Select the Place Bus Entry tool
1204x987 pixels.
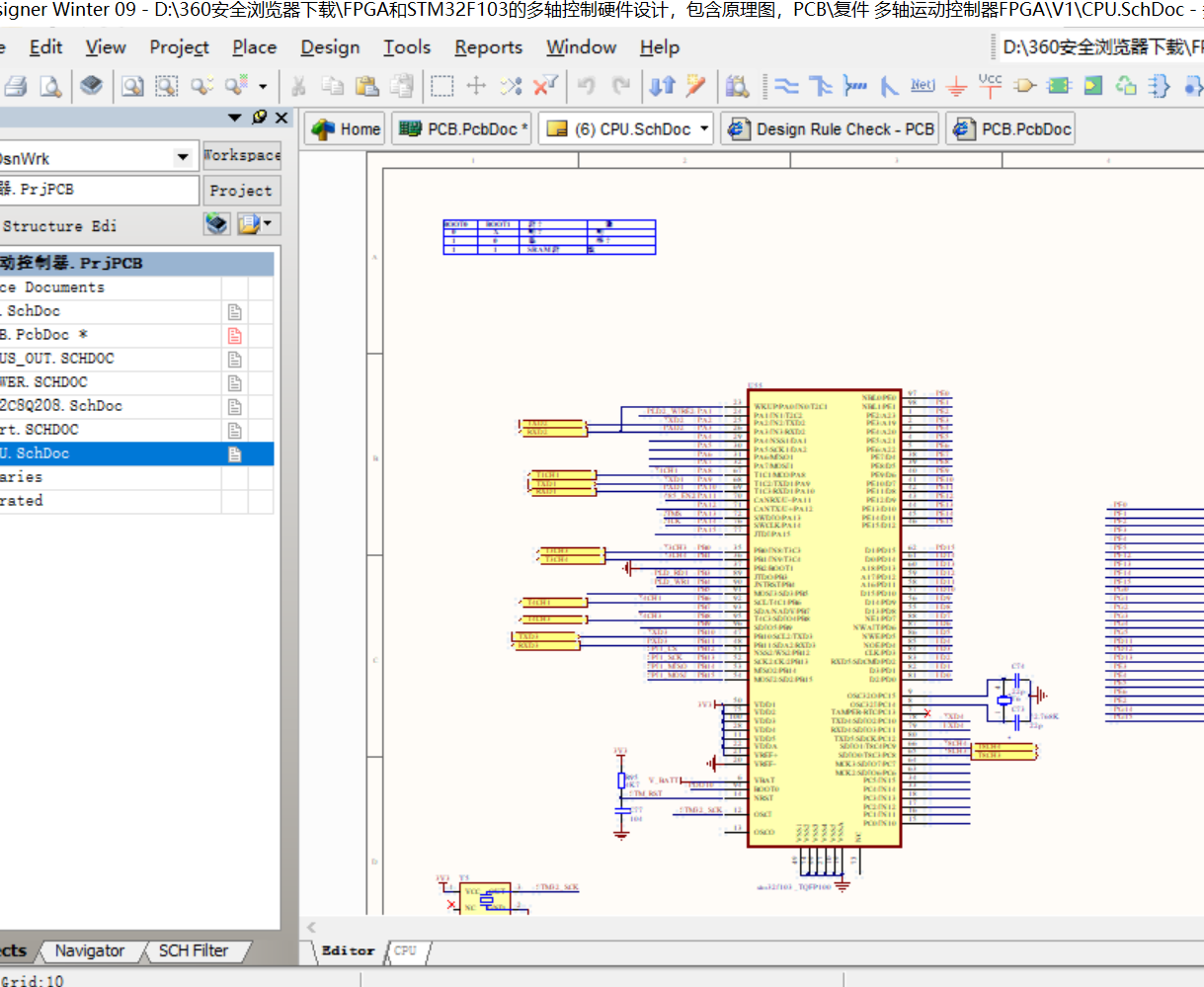click(889, 87)
